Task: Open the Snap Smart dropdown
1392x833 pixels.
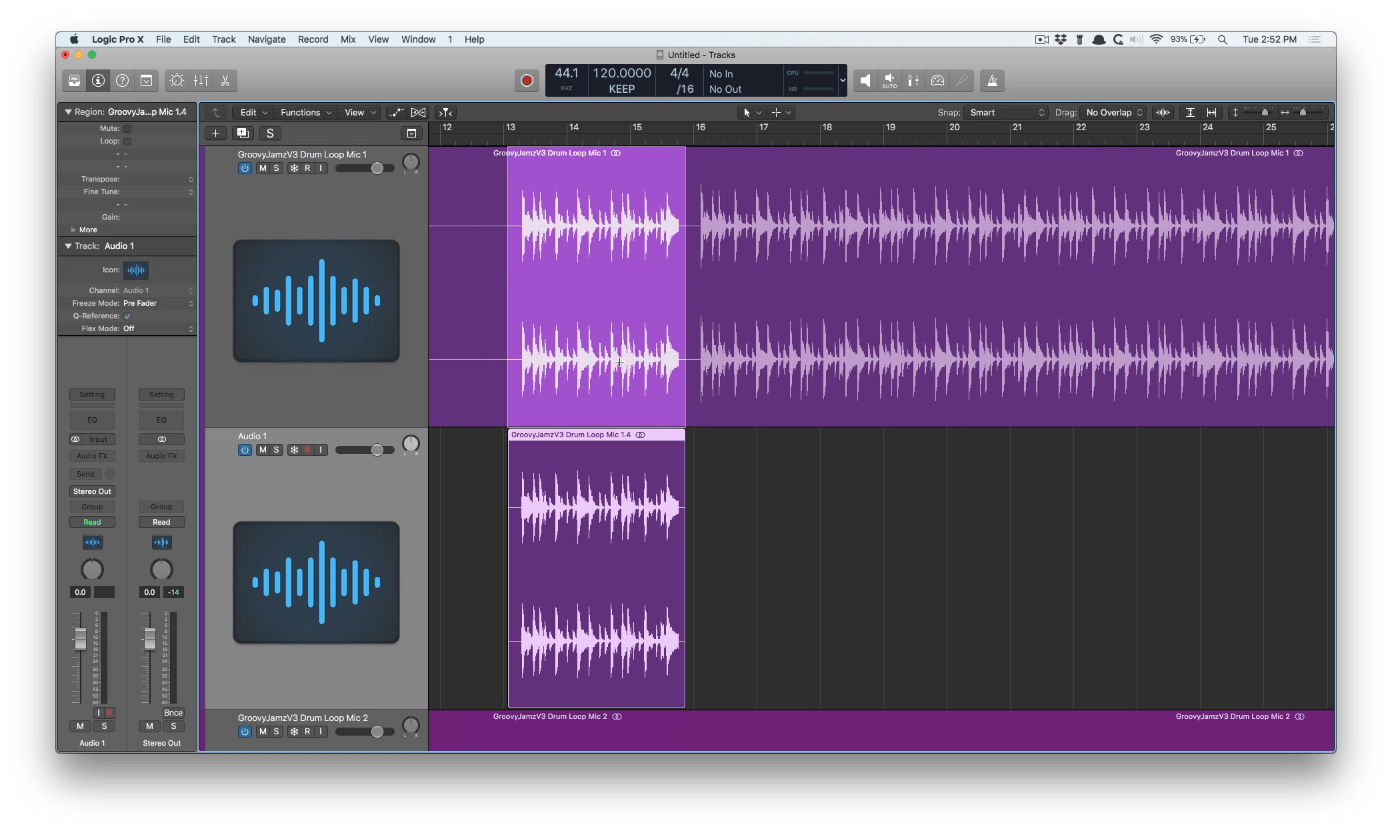Action: [x=1007, y=113]
